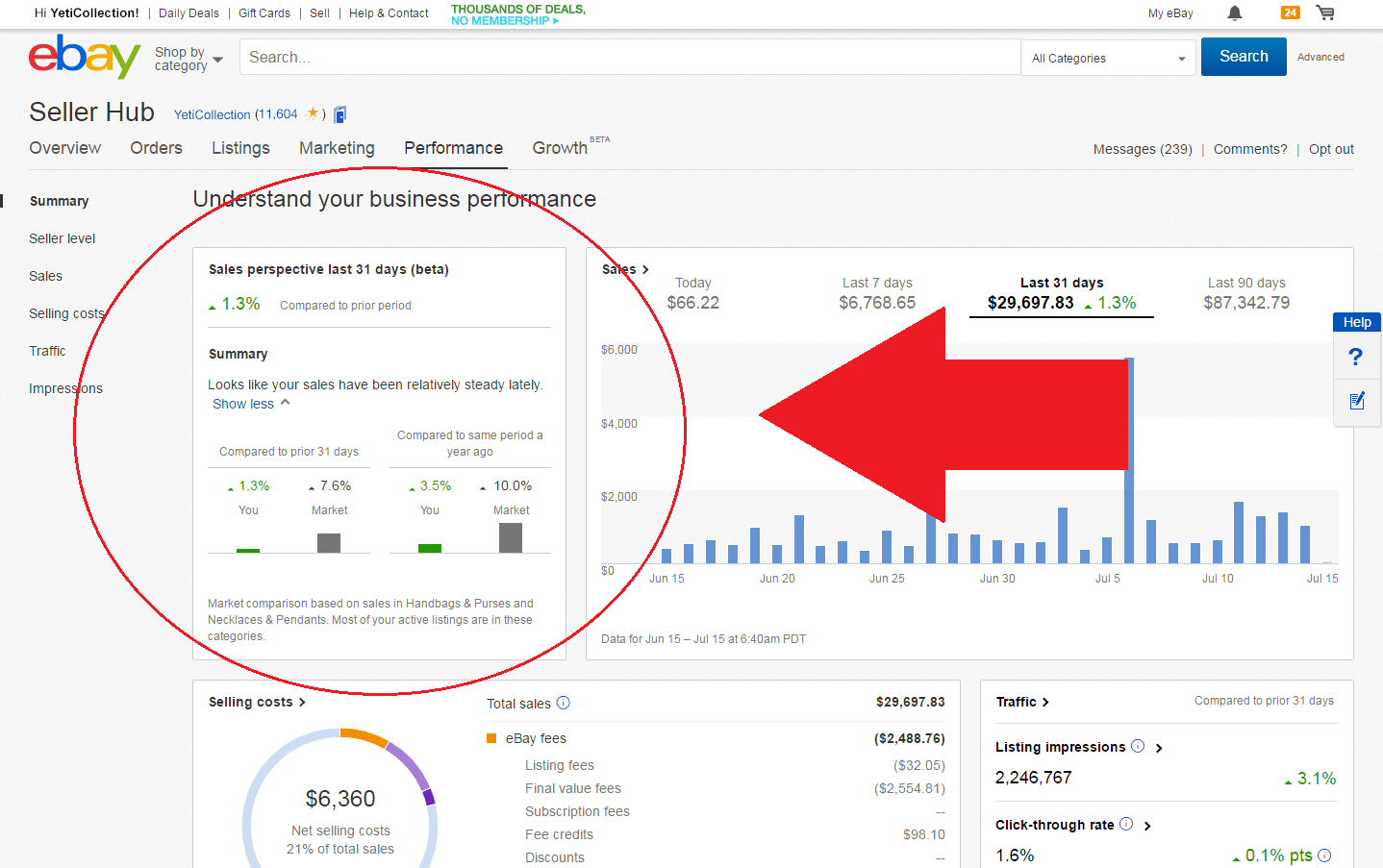The image size is (1383, 868).
Task: Click the eBay fees orange legend swatch
Action: pos(491,738)
